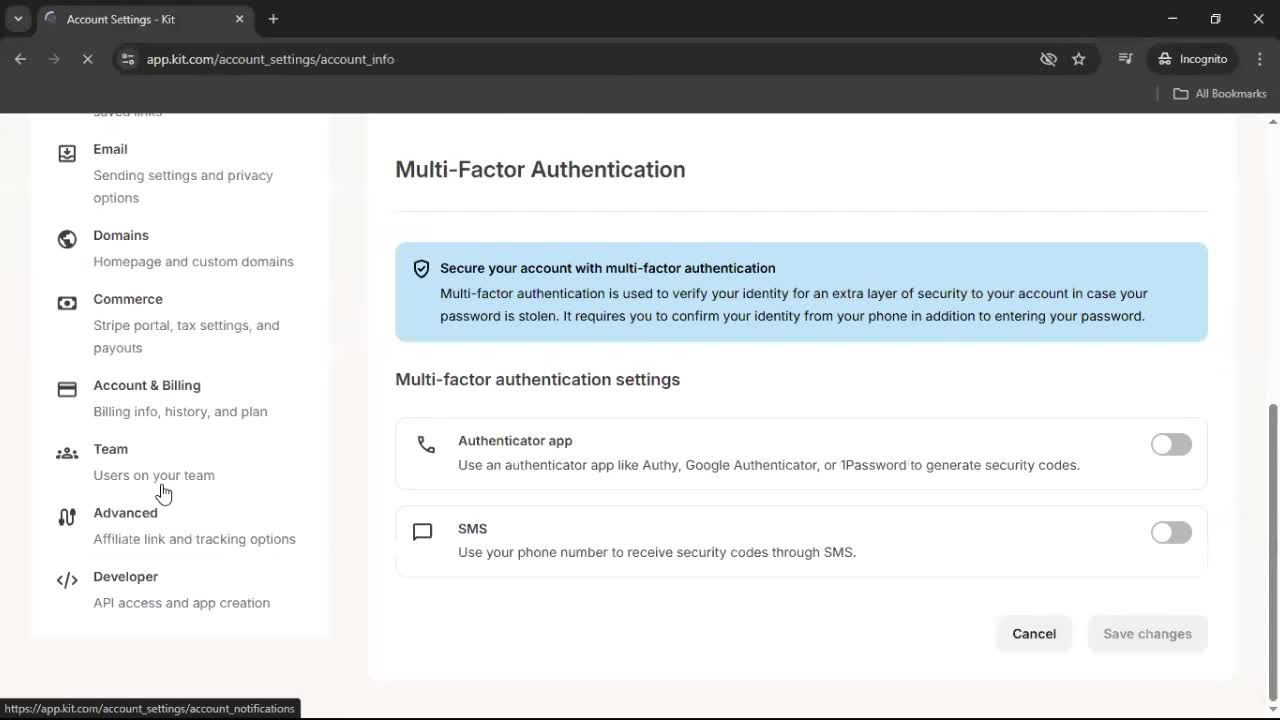Turn on SMS security codes toggle
This screenshot has width=1280, height=720.
1170,533
